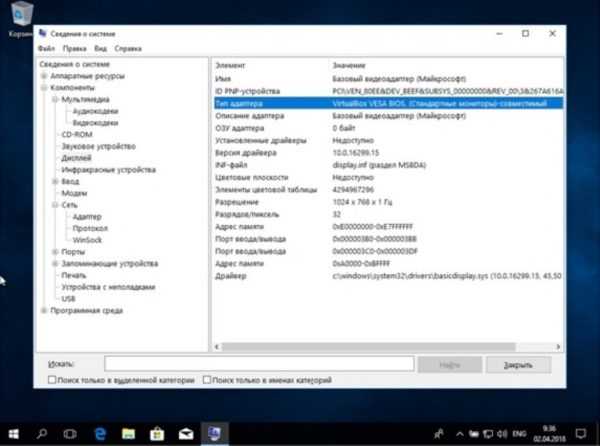Select the Сведения о системе root item
This screenshot has width=600, height=446.
point(75,64)
